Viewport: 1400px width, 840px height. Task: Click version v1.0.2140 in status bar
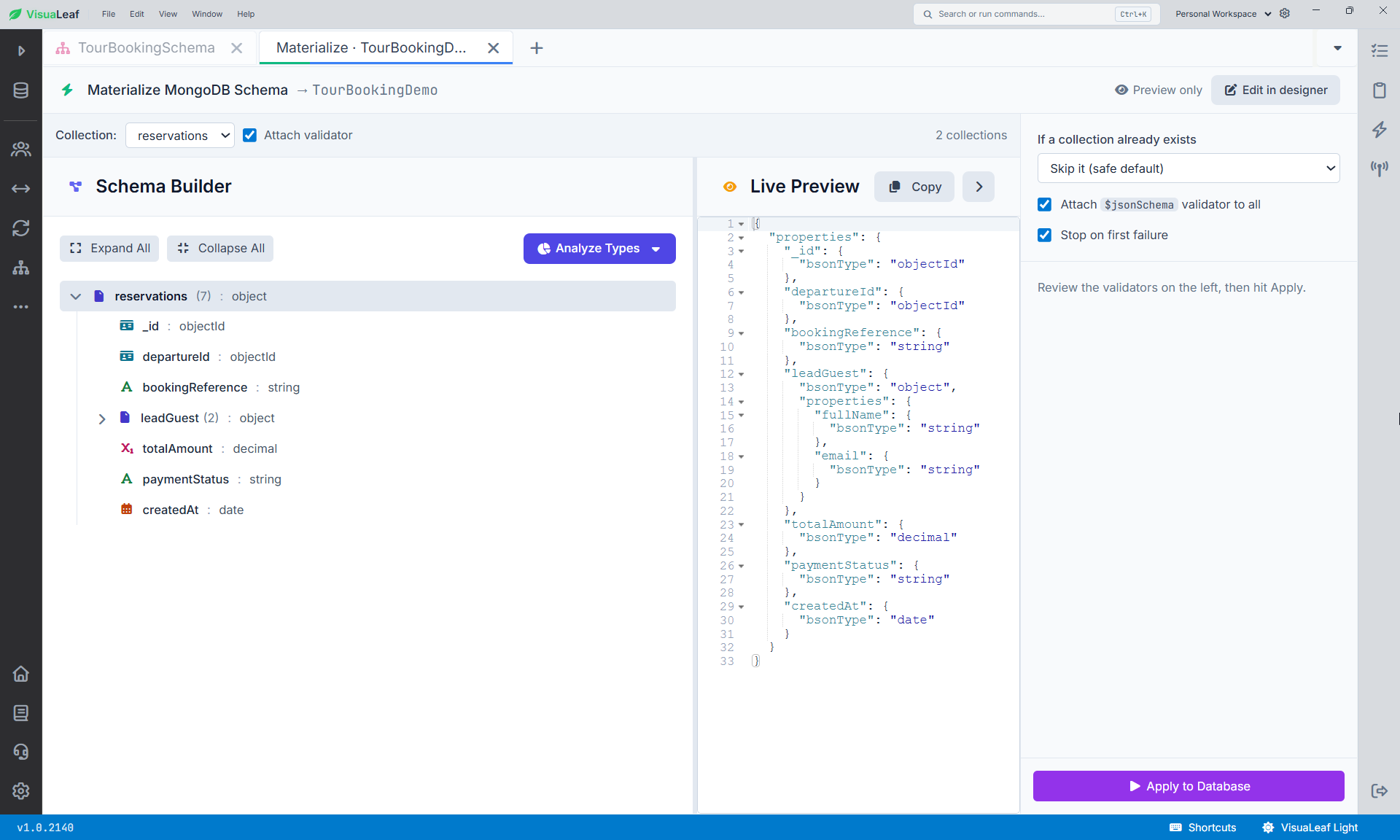point(45,828)
